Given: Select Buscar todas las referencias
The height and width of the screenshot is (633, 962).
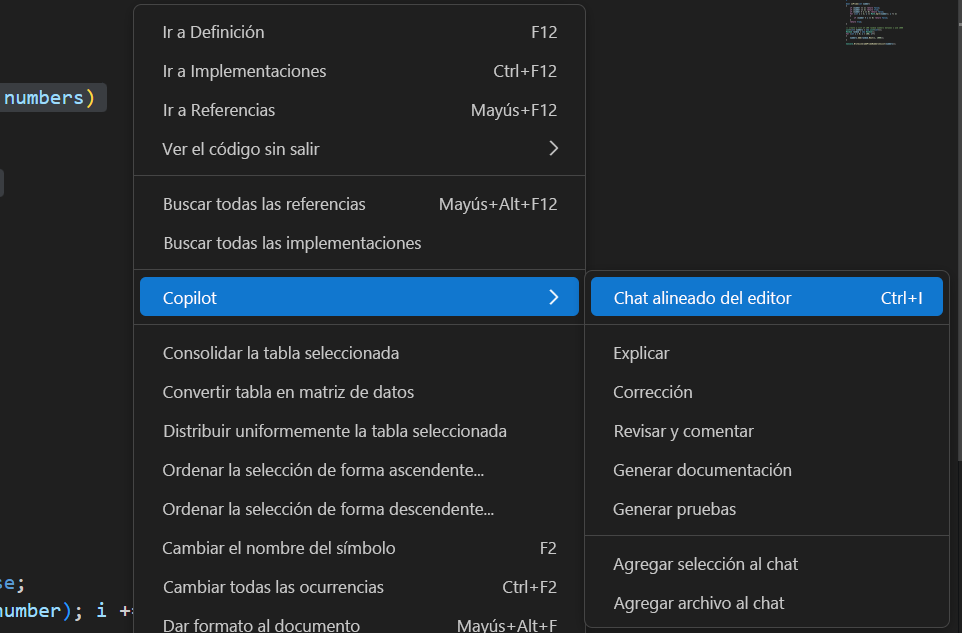Looking at the screenshot, I should [264, 203].
